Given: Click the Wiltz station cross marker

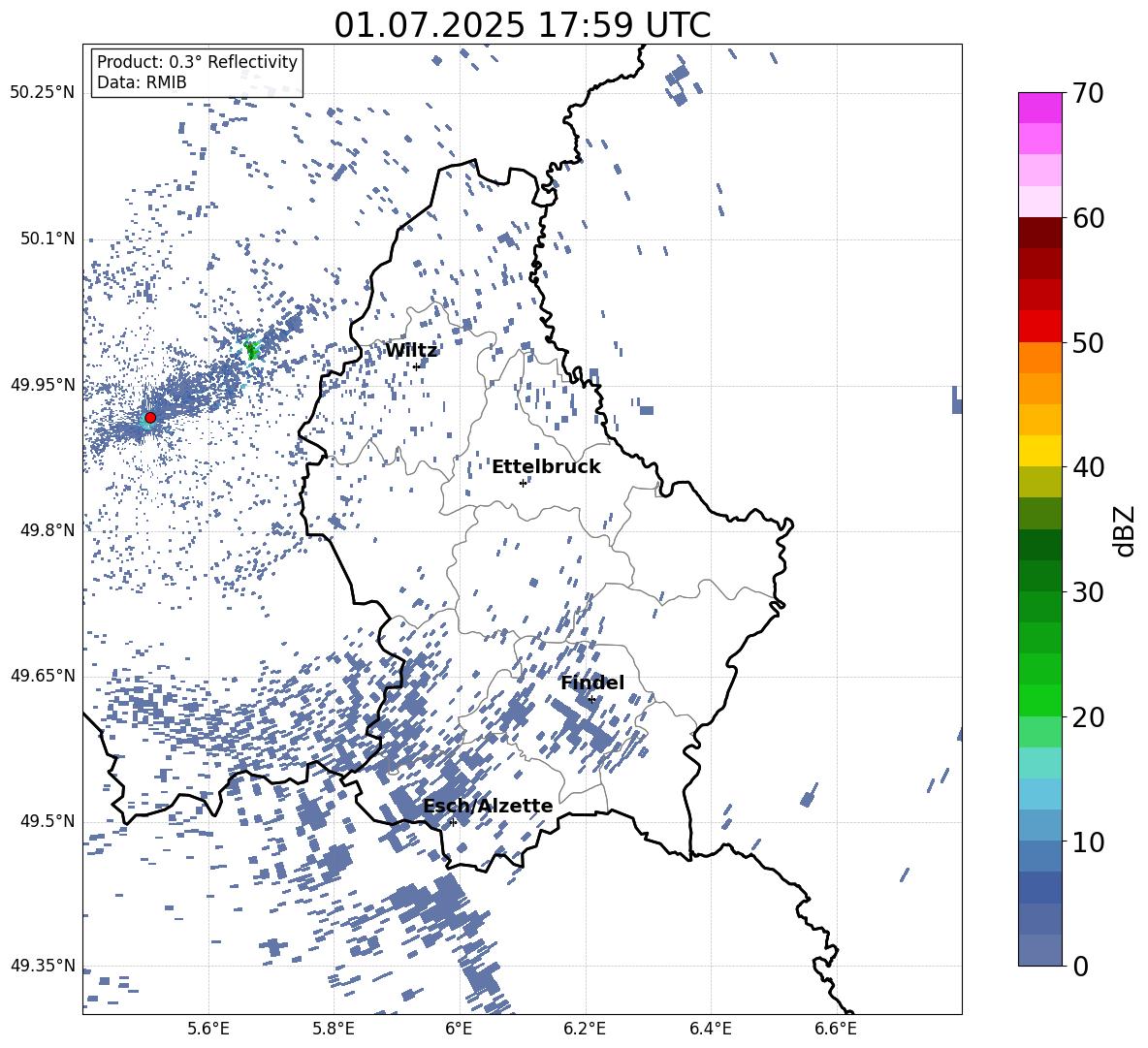Looking at the screenshot, I should click(x=416, y=366).
